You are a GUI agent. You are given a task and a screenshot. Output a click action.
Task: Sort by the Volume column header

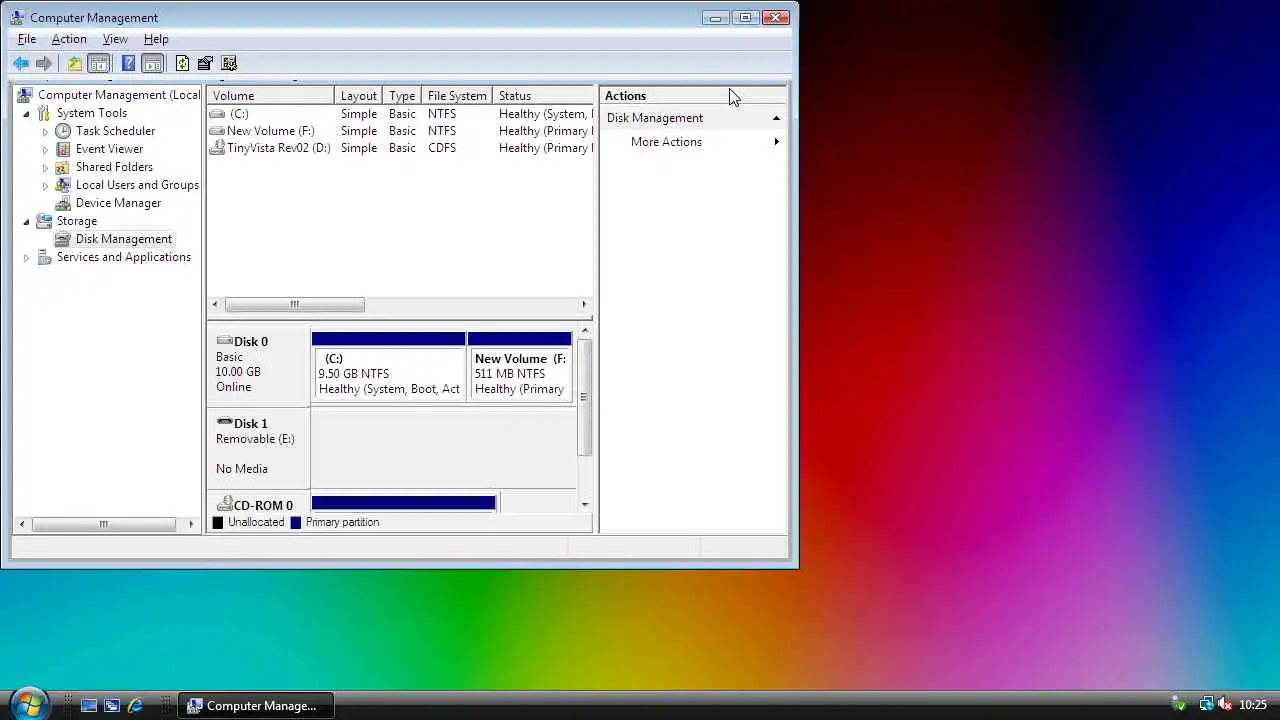coord(271,96)
